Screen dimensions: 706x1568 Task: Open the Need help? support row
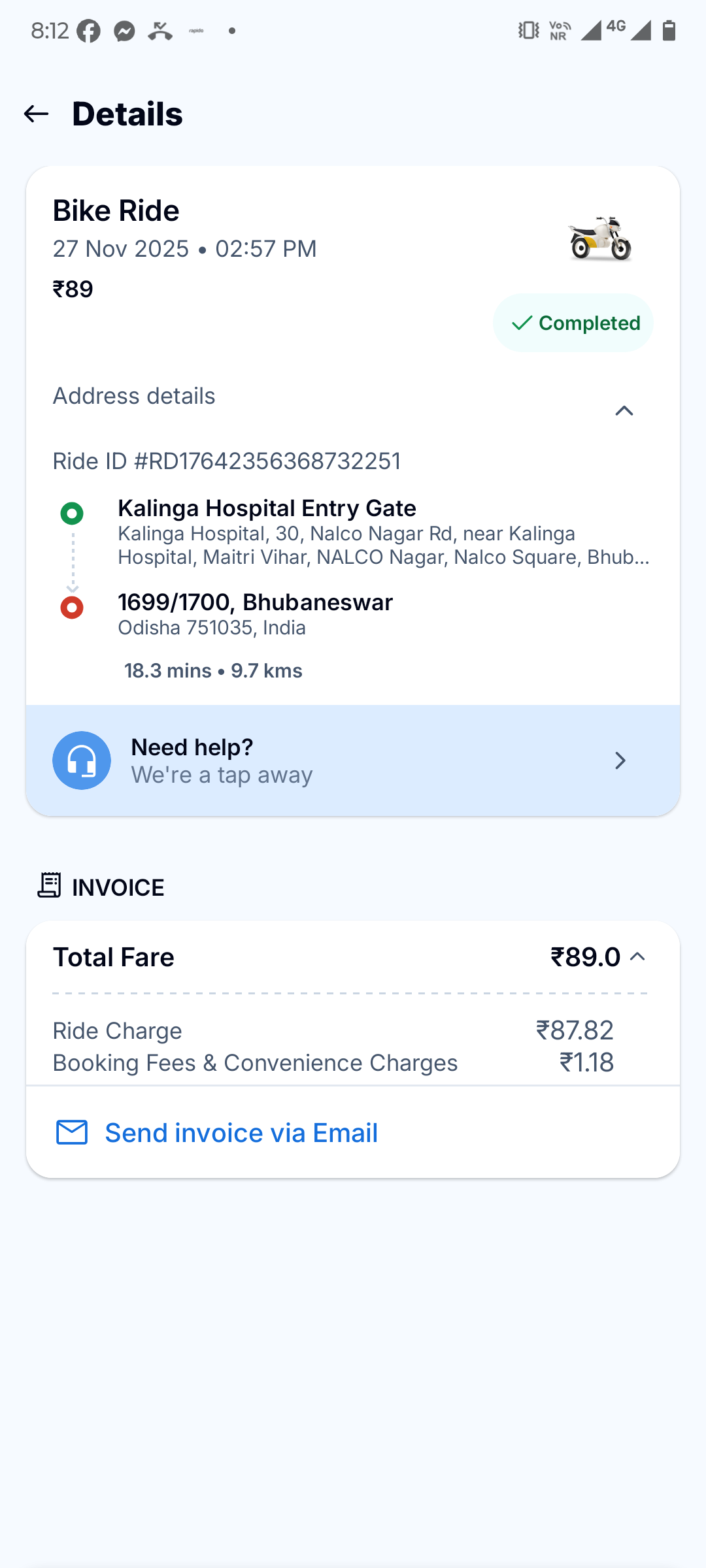coord(353,760)
